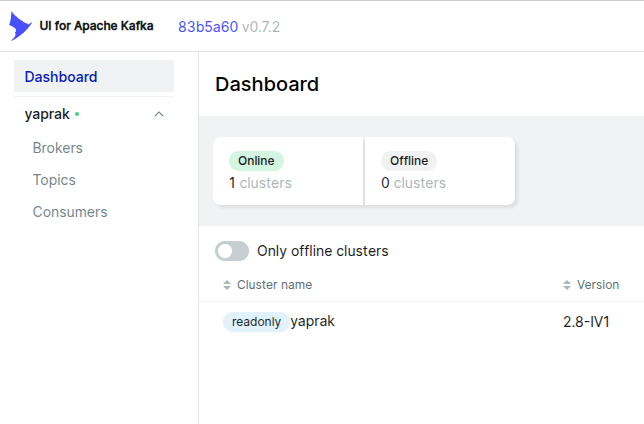
Task: Click the readonly tag in cluster row
Action: [x=256, y=322]
